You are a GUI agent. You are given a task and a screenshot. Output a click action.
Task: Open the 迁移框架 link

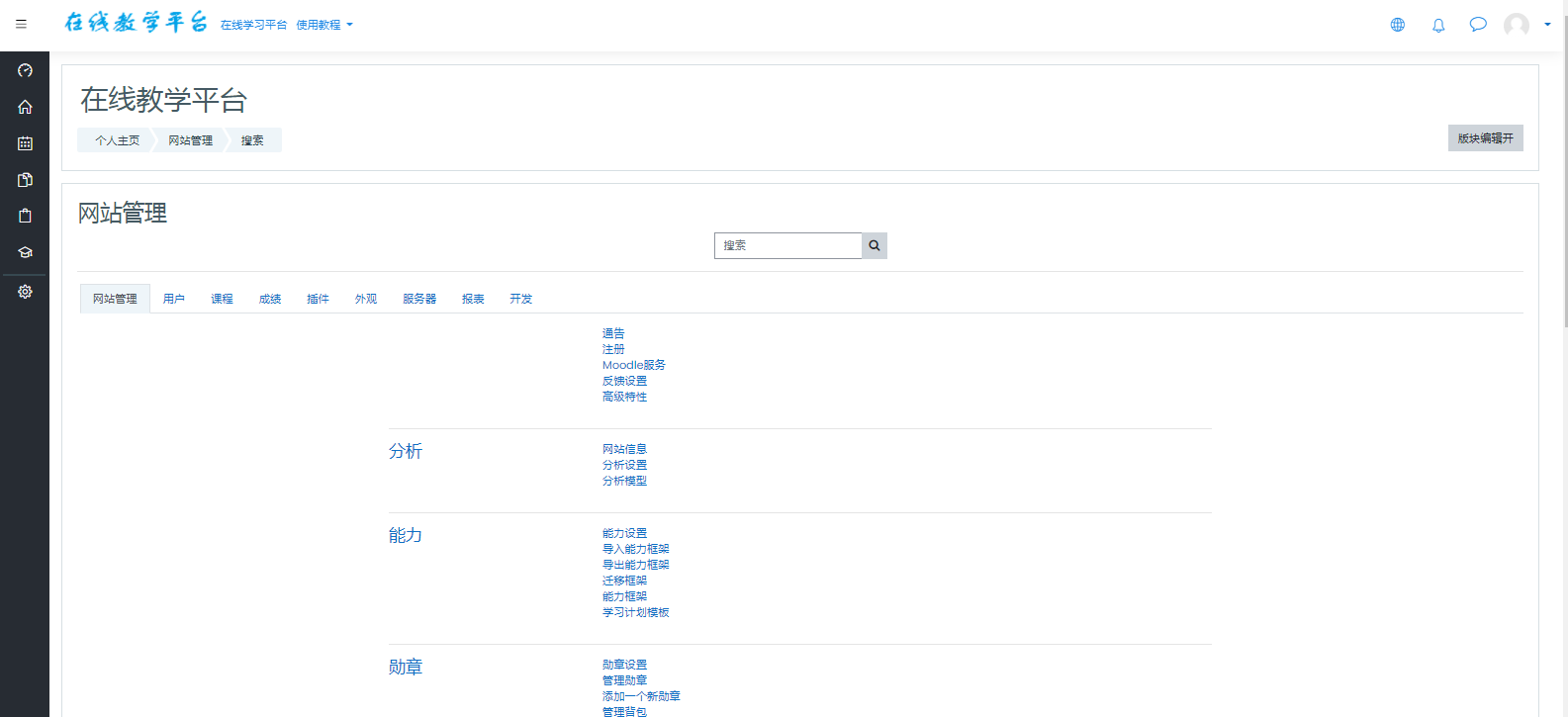coord(625,581)
